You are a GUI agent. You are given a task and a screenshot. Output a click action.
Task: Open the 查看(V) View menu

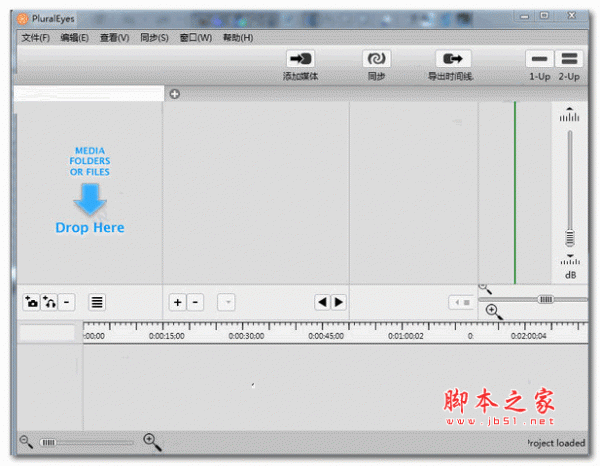[x=114, y=38]
